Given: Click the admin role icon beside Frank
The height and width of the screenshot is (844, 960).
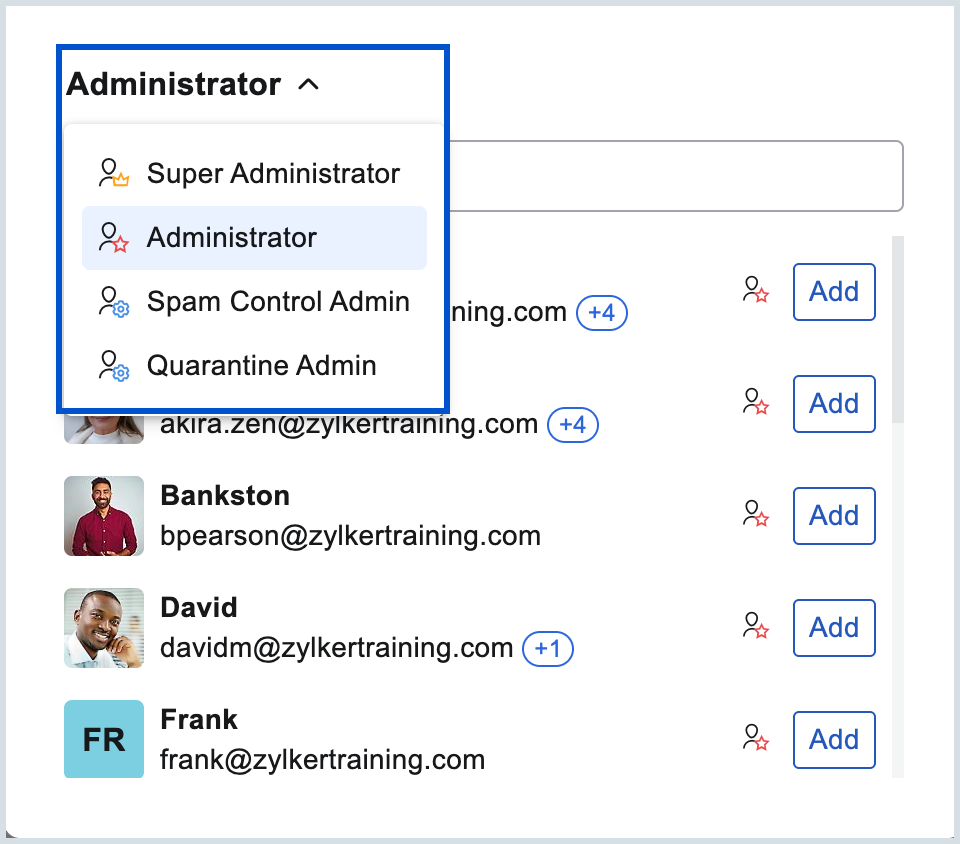Looking at the screenshot, I should (756, 739).
